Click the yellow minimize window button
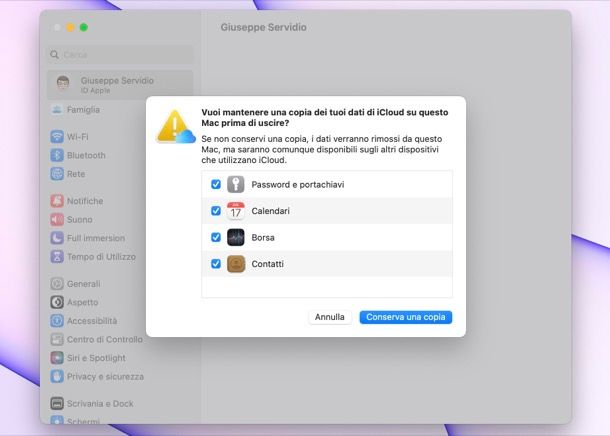This screenshot has width=610, height=436. (70, 28)
